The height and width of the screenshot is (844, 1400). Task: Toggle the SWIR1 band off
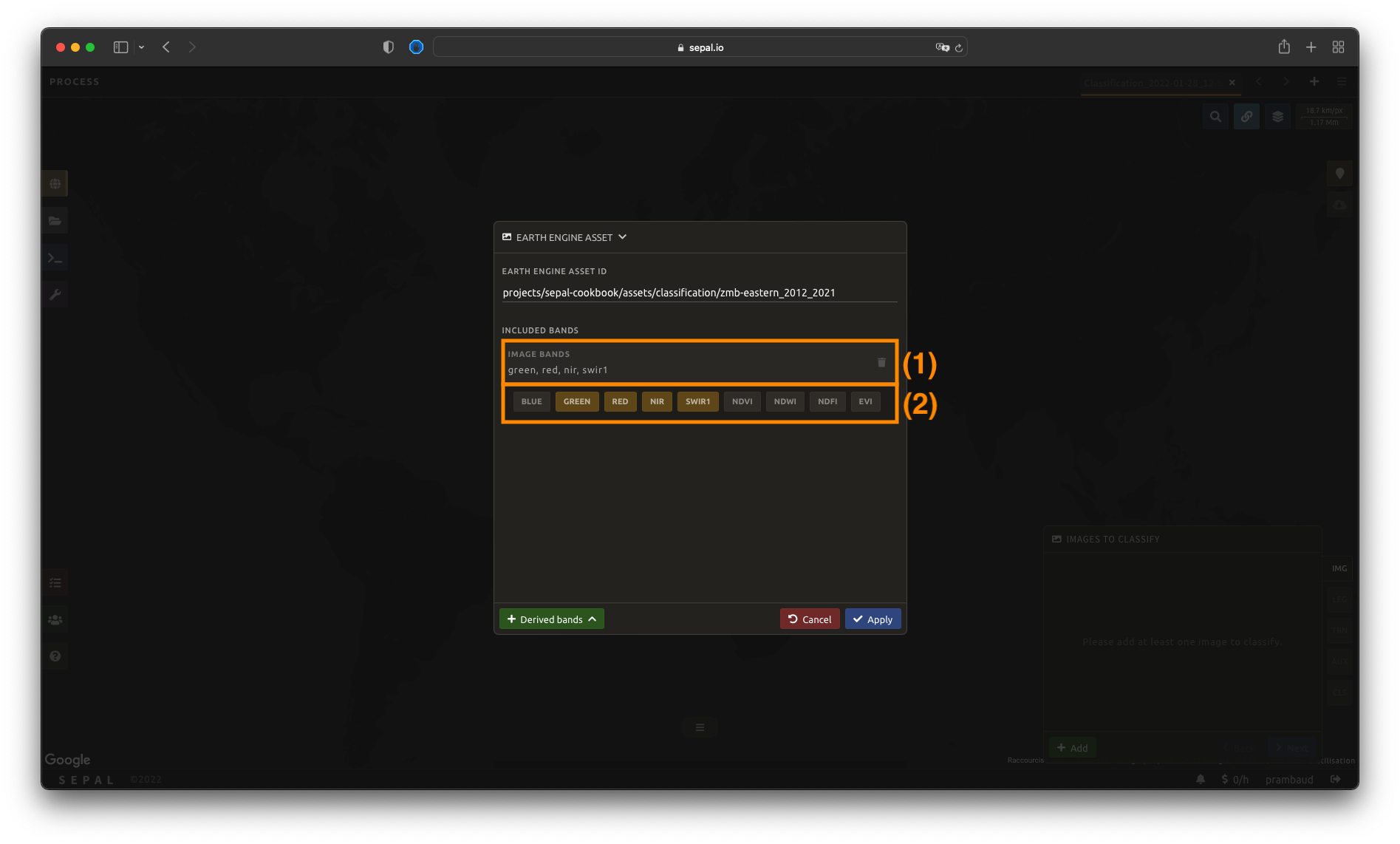point(697,401)
